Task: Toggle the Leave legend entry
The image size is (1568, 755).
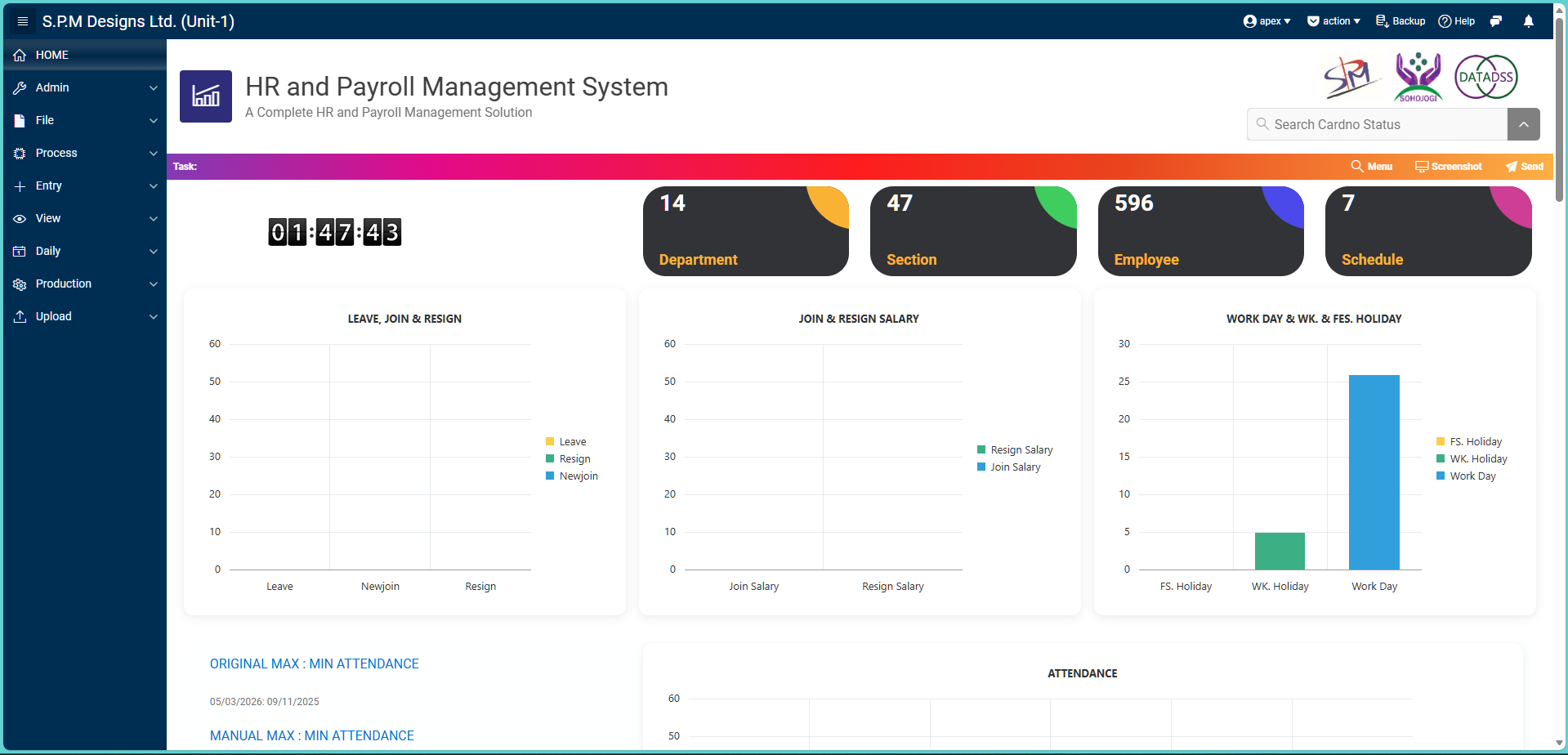Action: (x=566, y=442)
